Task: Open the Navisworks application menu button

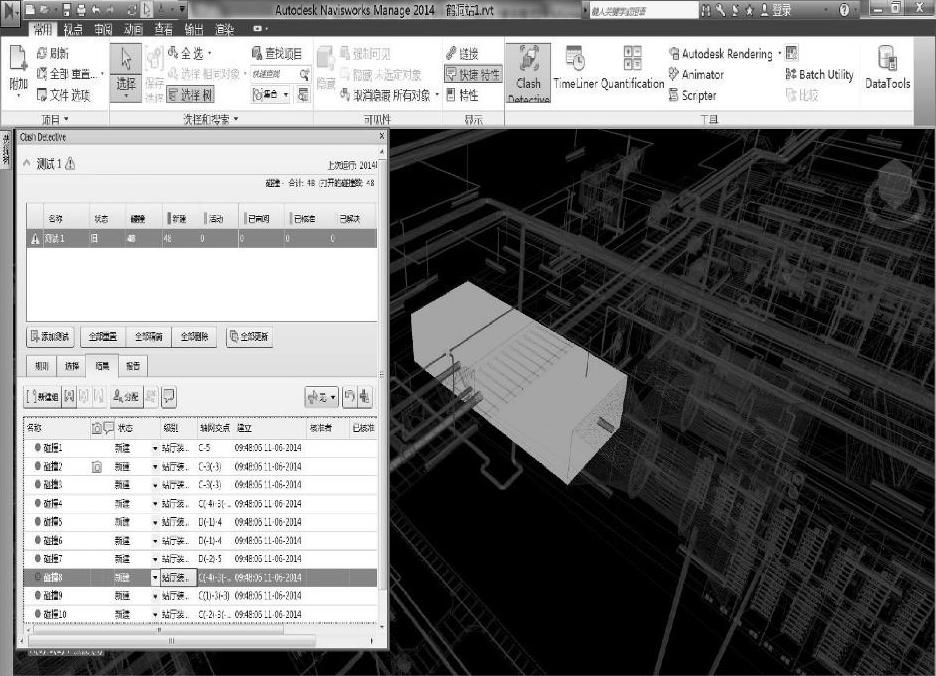Action: [x=10, y=12]
